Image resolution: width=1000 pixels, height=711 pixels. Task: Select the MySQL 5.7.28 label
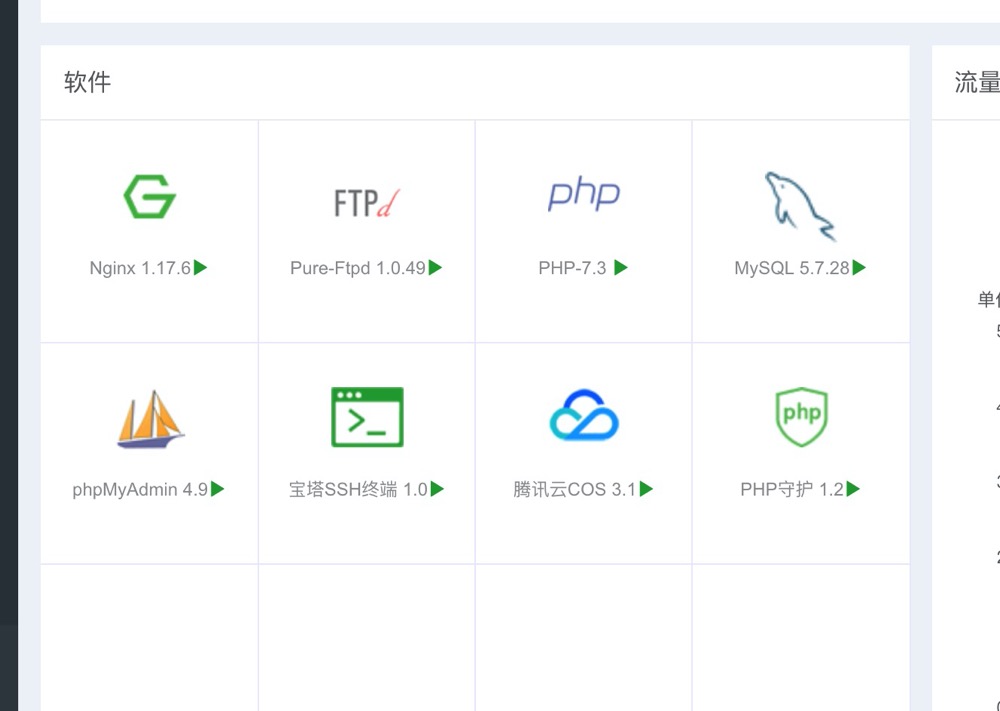coord(792,268)
